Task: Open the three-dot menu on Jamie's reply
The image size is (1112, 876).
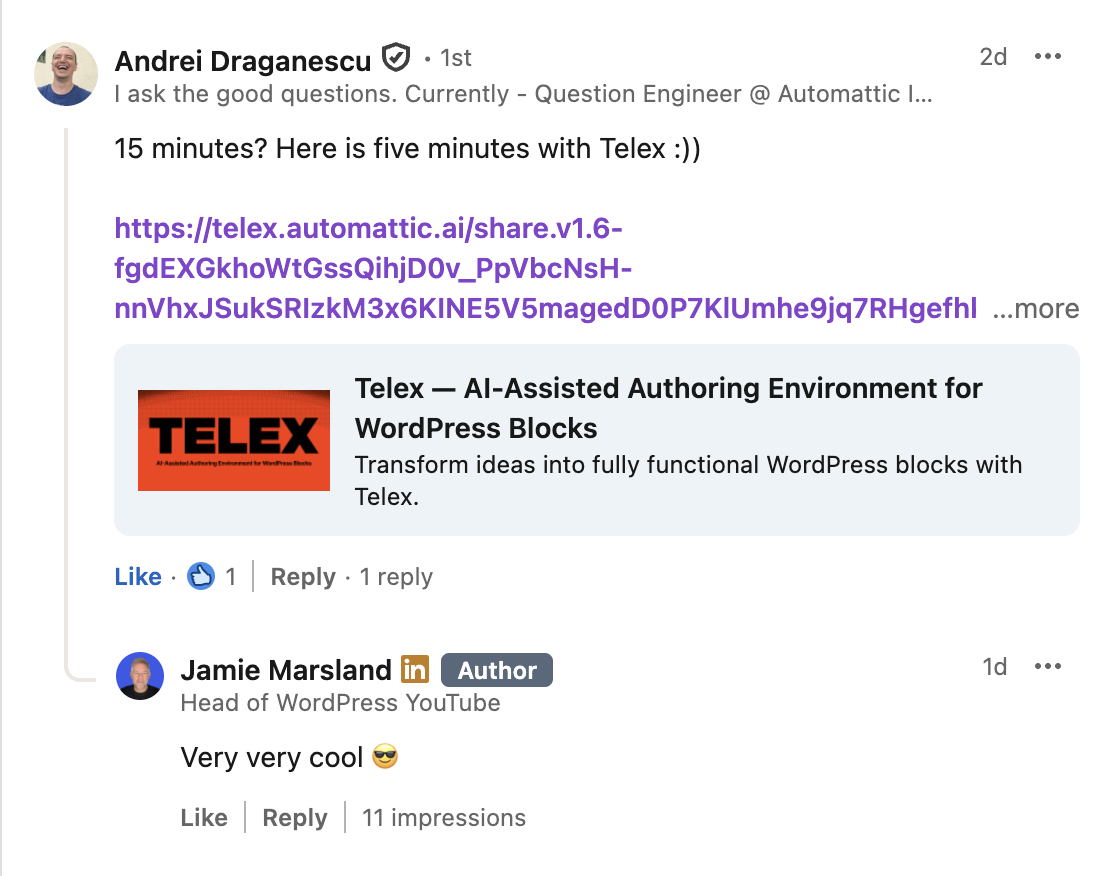Action: point(1047,666)
